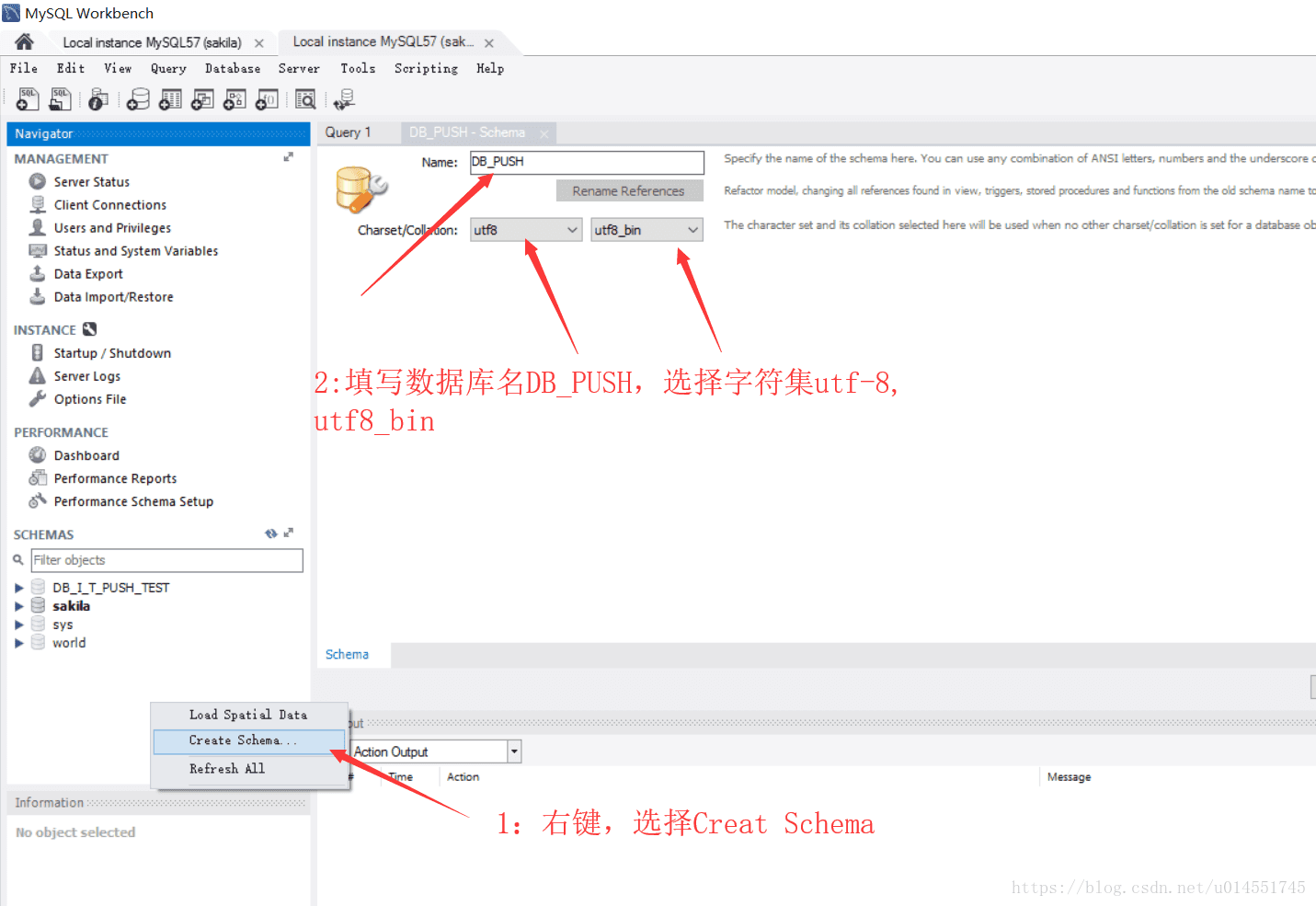The width and height of the screenshot is (1316, 906).
Task: Expand SCHEMAS panel maximize icon
Action: [x=289, y=533]
